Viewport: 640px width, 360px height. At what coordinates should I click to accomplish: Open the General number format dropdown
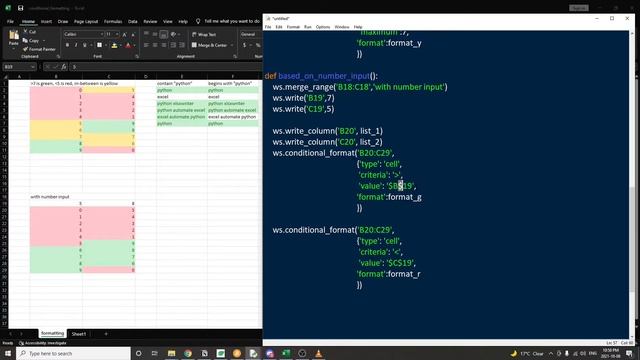coord(251,34)
